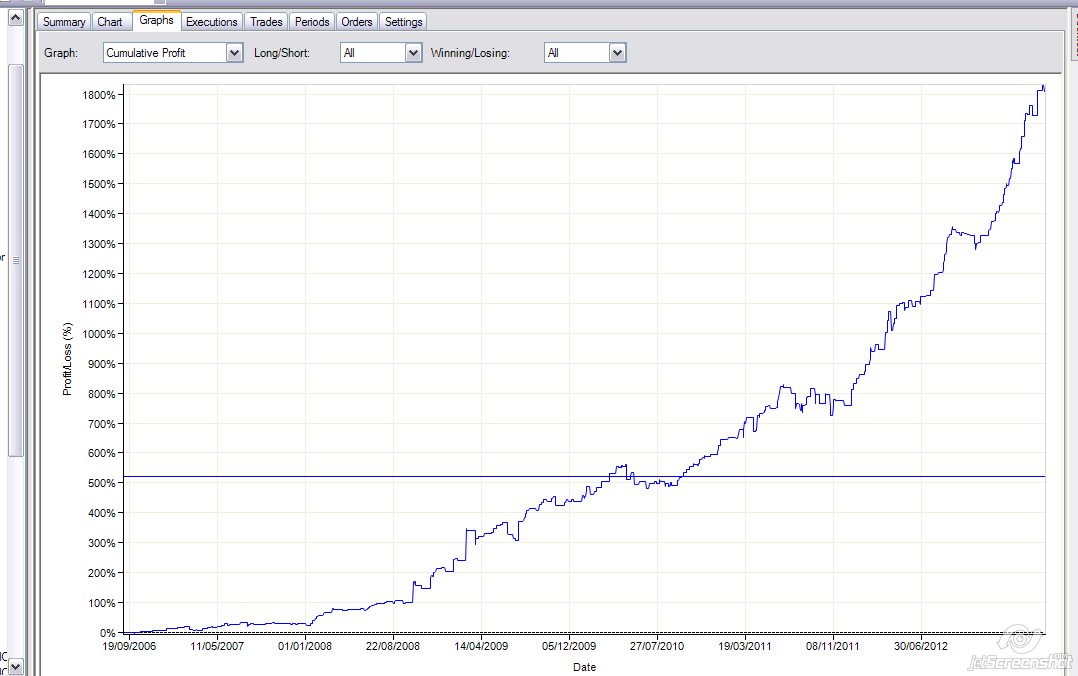Expand the Graph type dropdown arrow
This screenshot has height=676, width=1078.
(x=234, y=53)
